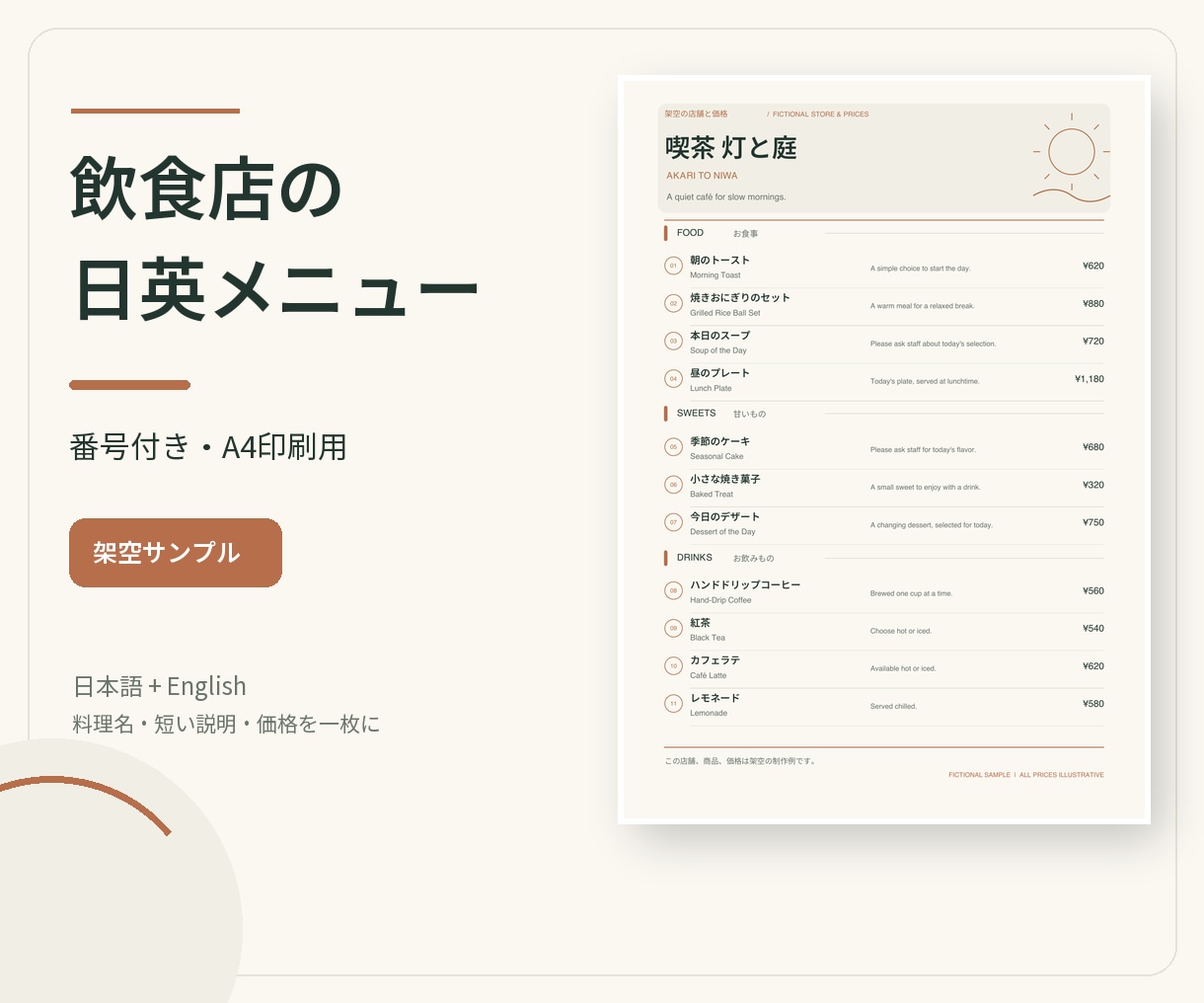Select the AKARI TO NIWA romanized name
This screenshot has width=1204, height=1003.
click(702, 176)
